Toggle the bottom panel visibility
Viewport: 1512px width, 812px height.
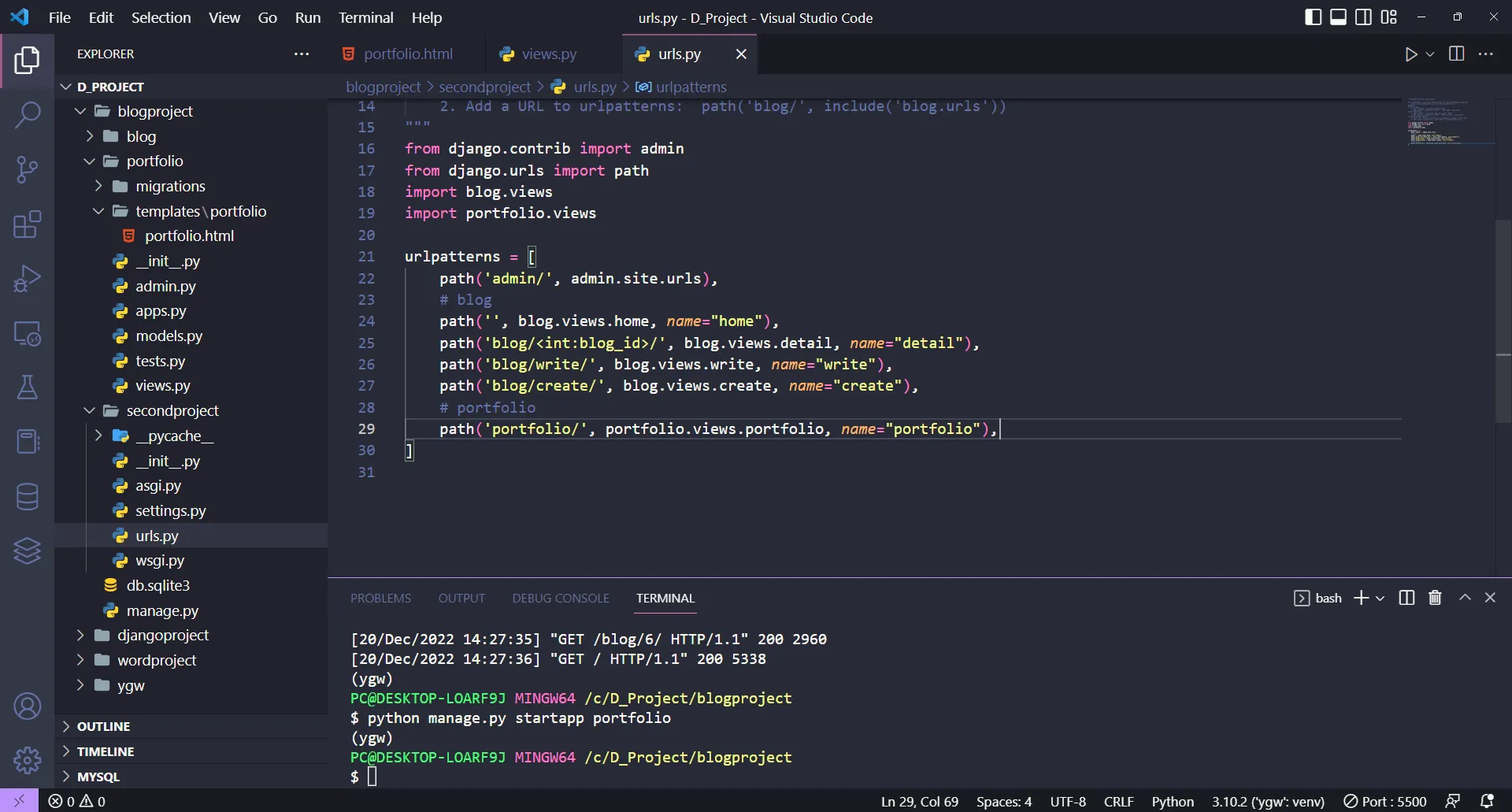pos(1338,17)
